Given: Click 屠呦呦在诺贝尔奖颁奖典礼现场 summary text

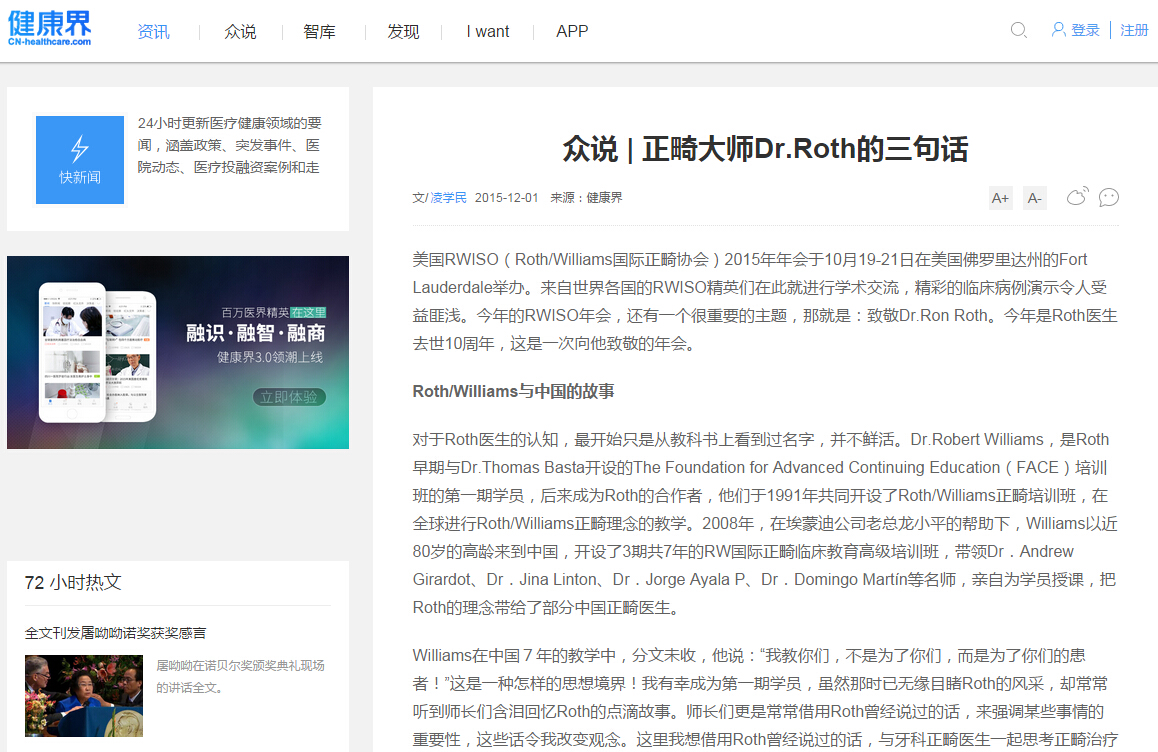Looking at the screenshot, I should tap(240, 677).
